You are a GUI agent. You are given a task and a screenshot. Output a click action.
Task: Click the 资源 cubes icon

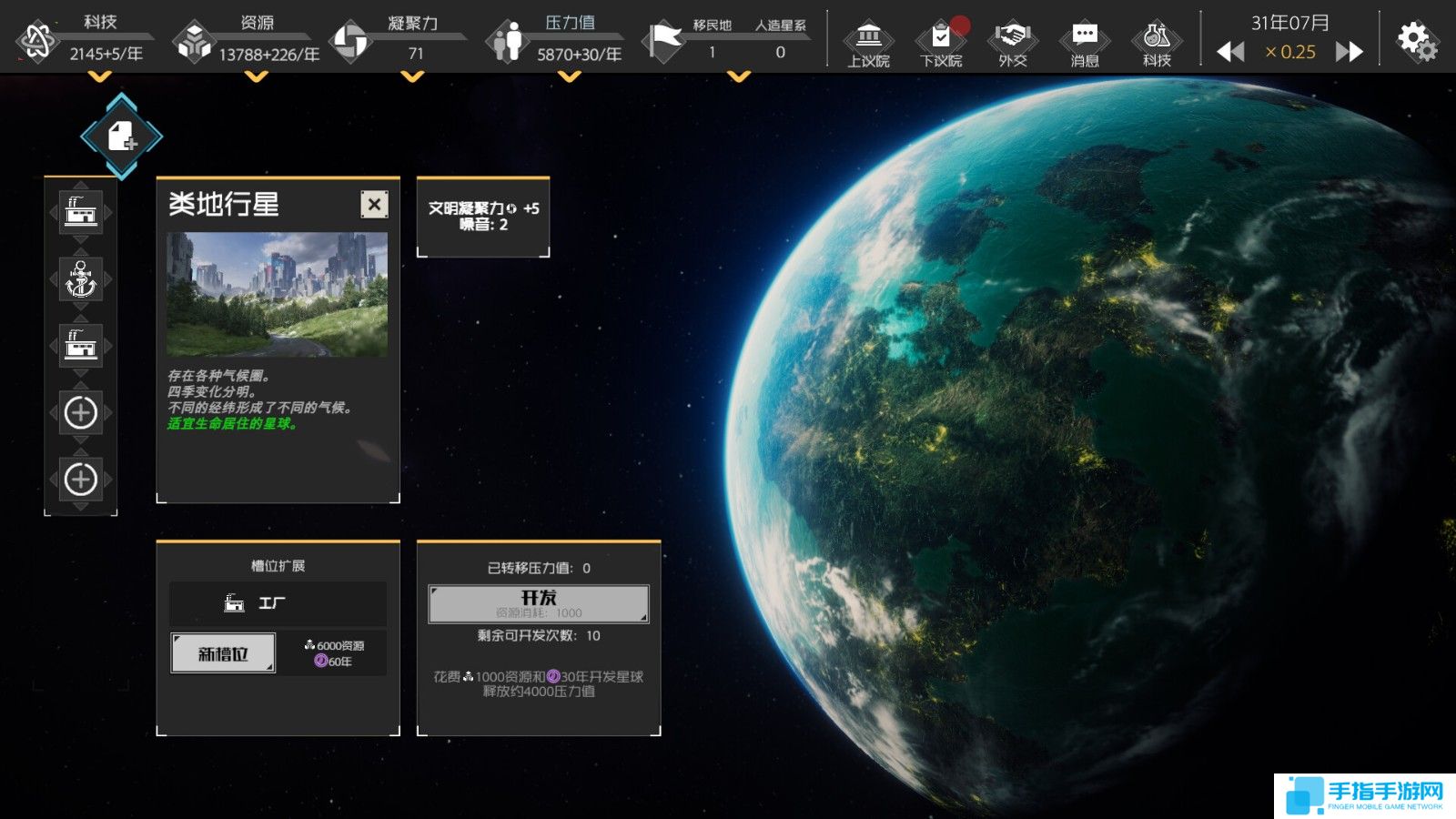tap(194, 42)
